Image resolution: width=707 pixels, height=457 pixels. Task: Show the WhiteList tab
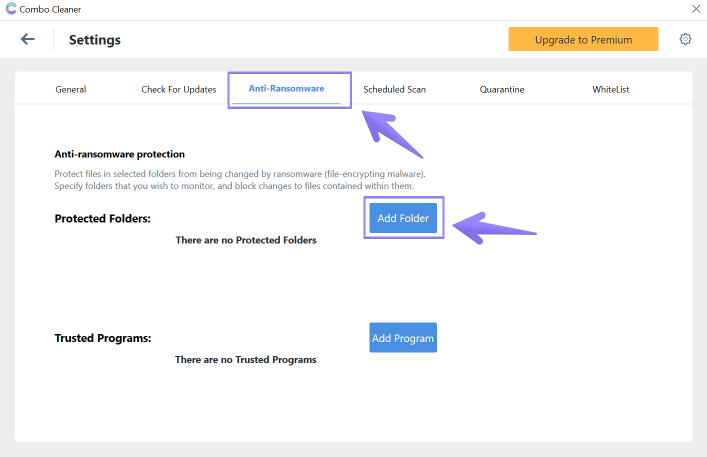(x=610, y=89)
